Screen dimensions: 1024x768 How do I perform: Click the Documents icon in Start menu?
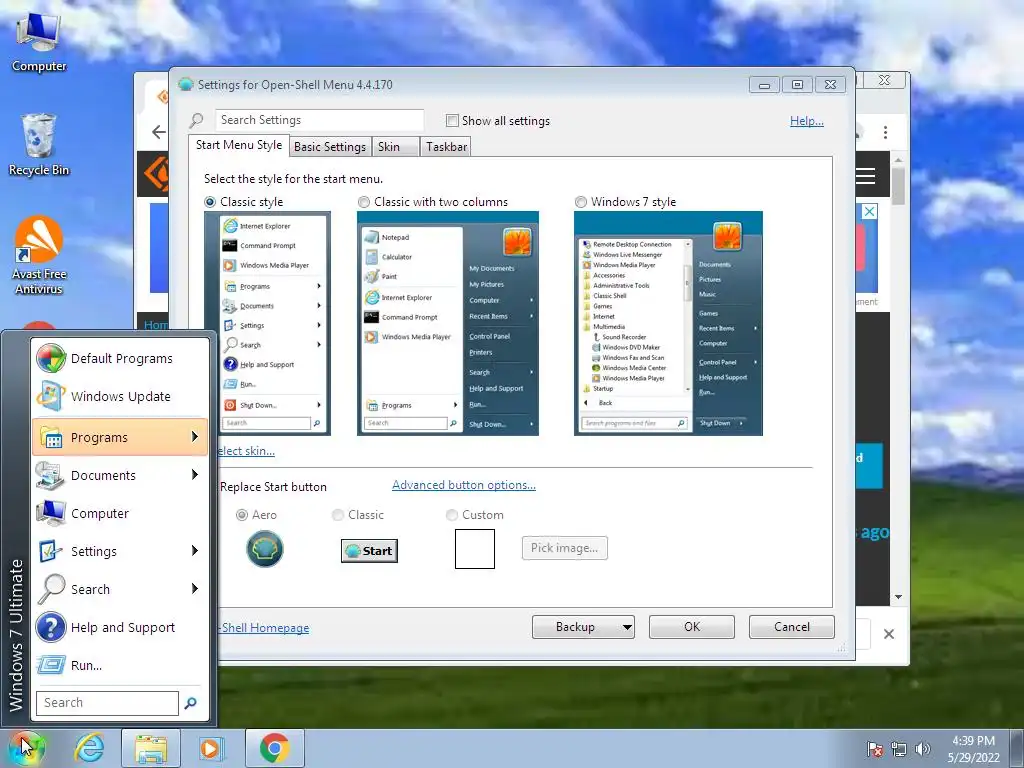(51, 475)
